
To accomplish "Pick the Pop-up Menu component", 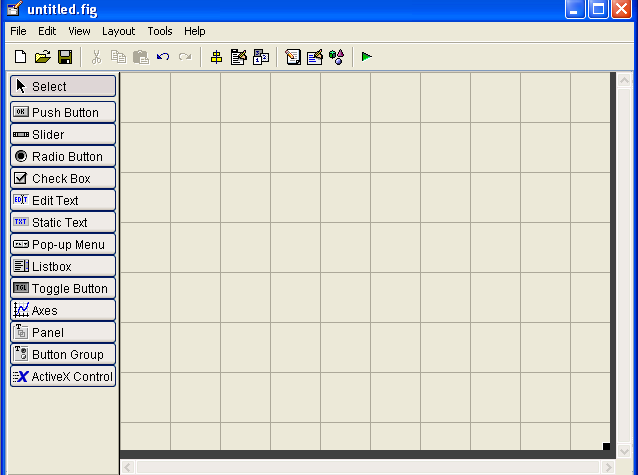I will point(63,244).
